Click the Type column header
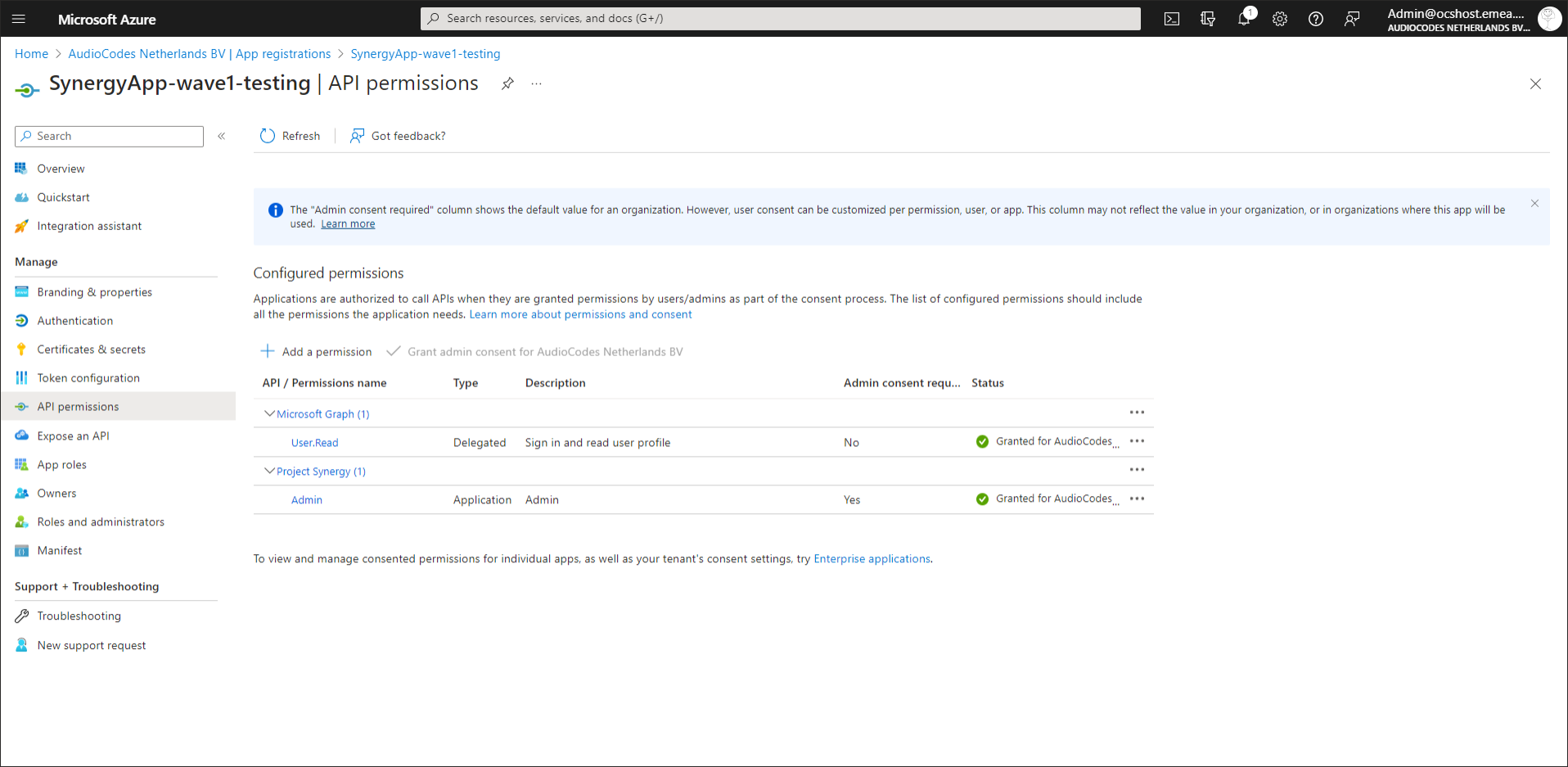Viewport: 1568px width, 767px height. tap(466, 383)
